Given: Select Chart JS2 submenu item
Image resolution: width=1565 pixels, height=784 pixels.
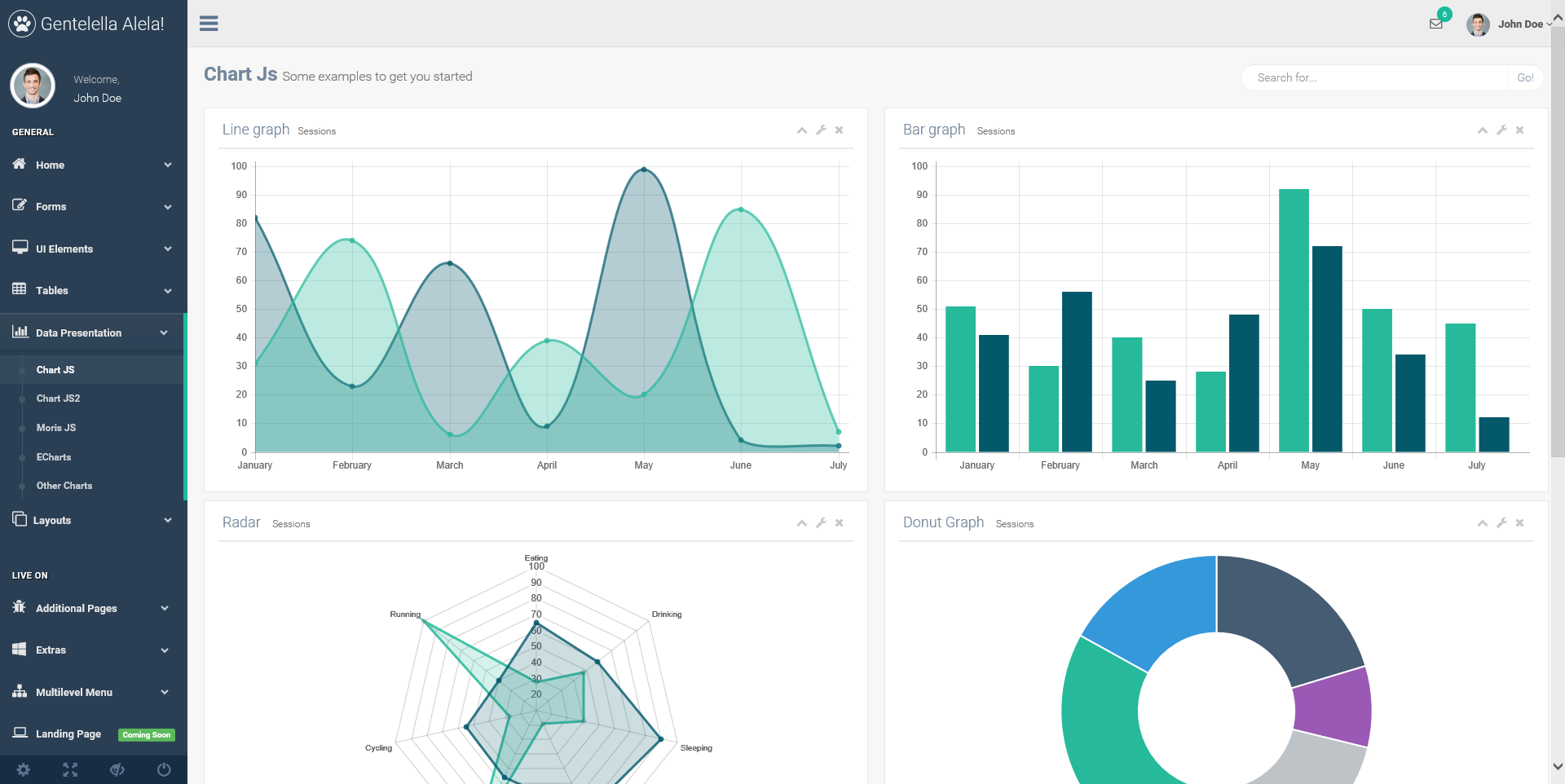Looking at the screenshot, I should pyautogui.click(x=58, y=399).
